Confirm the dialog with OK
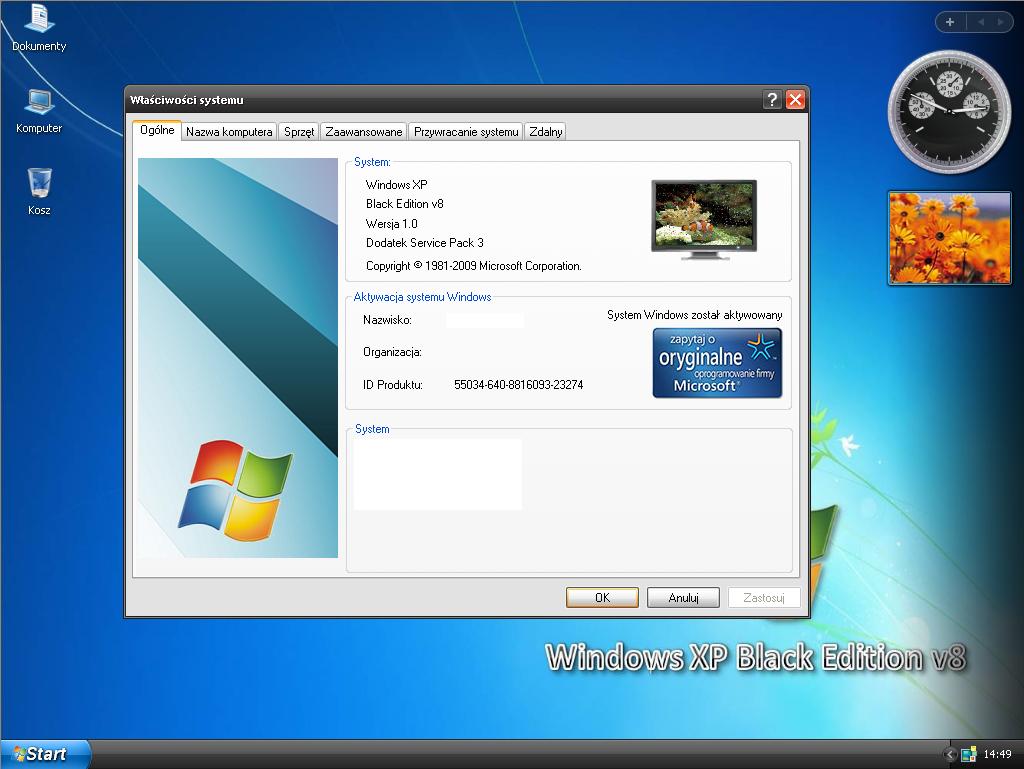The width and height of the screenshot is (1024, 769). [602, 597]
